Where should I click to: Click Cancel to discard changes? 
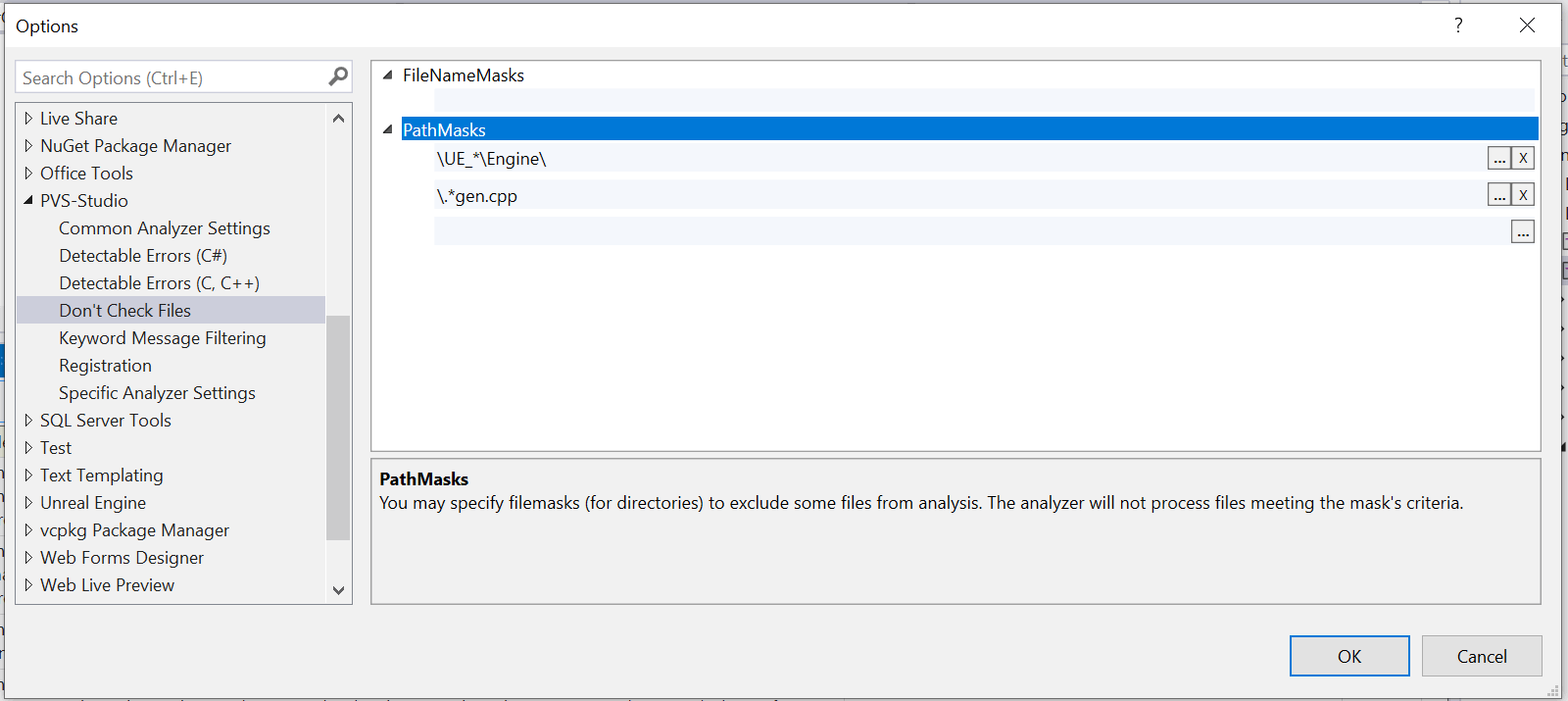[1481, 656]
